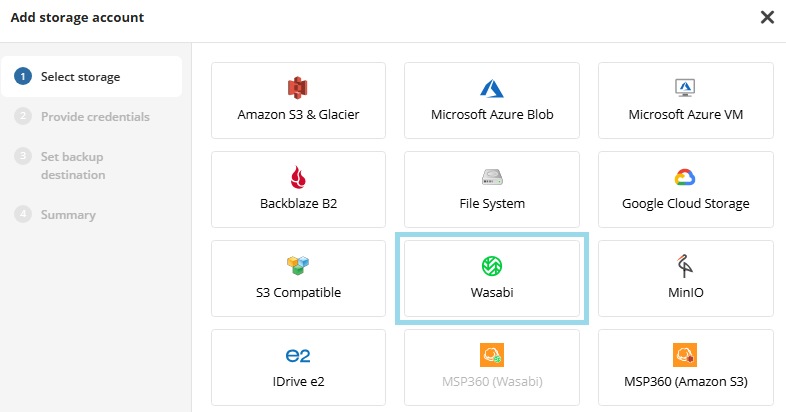Screen dimensions: 786x412
Task: Click the MSP360 (Wasabi) orange icon
Action: pyautogui.click(x=492, y=355)
